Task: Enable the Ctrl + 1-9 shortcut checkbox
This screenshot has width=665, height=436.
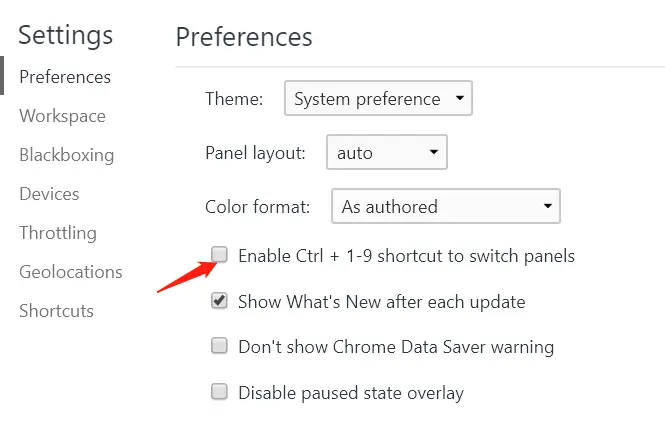Action: tap(219, 255)
